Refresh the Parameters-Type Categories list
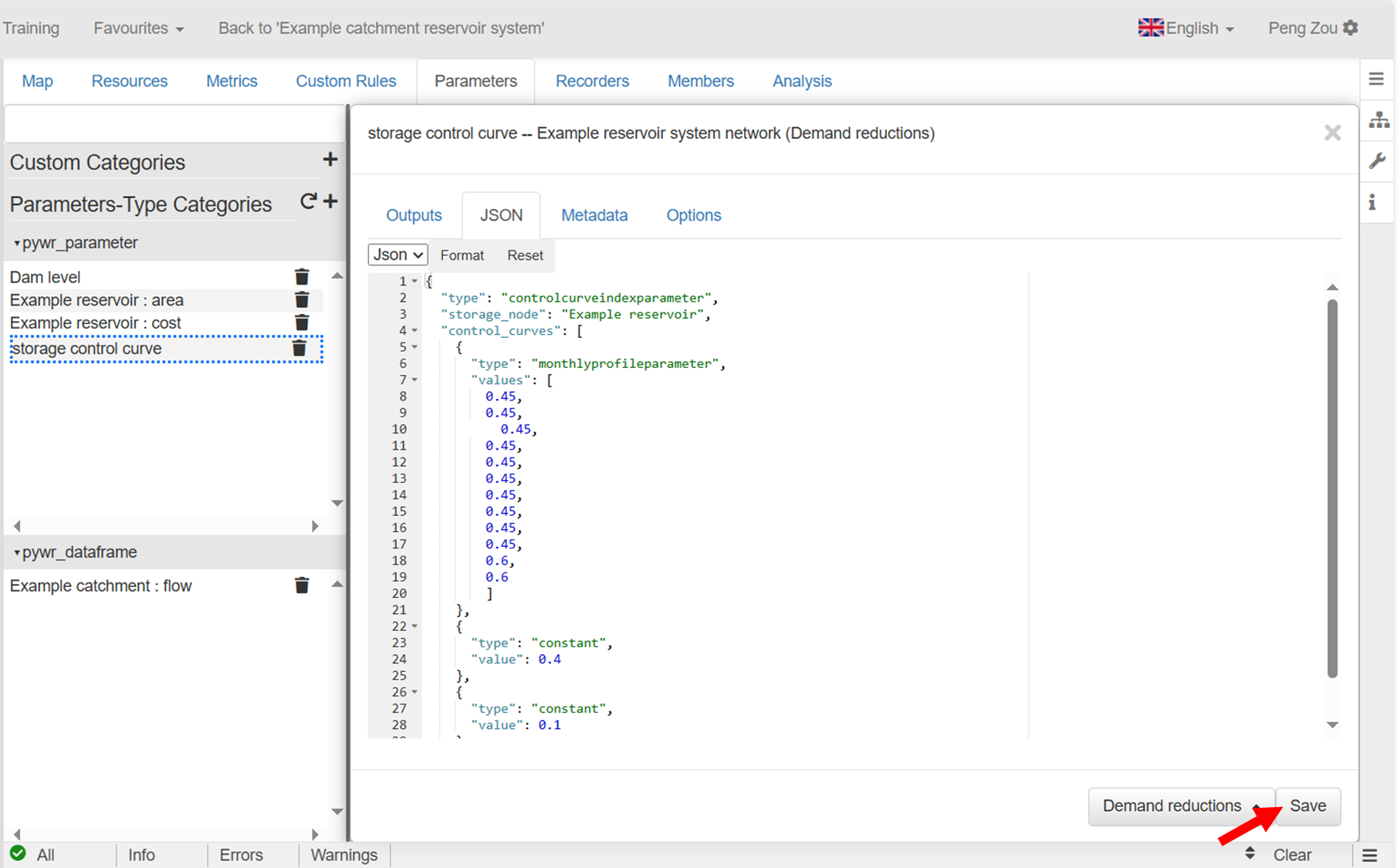This screenshot has width=1397, height=868. pos(308,201)
